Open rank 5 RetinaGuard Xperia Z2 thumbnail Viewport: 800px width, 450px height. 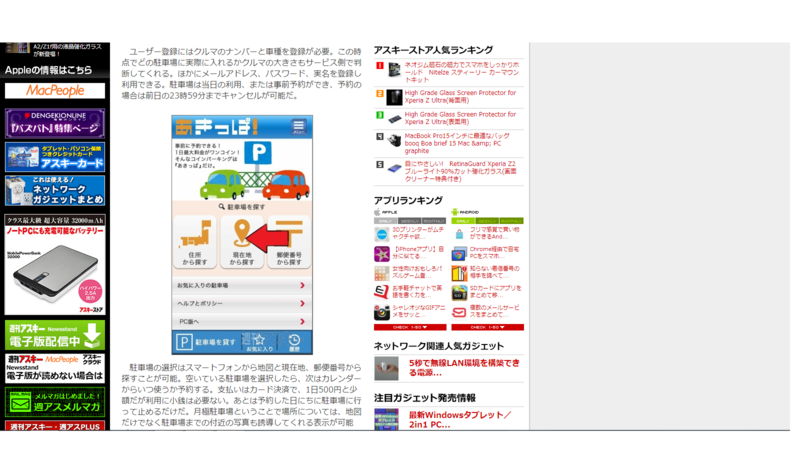click(x=394, y=168)
